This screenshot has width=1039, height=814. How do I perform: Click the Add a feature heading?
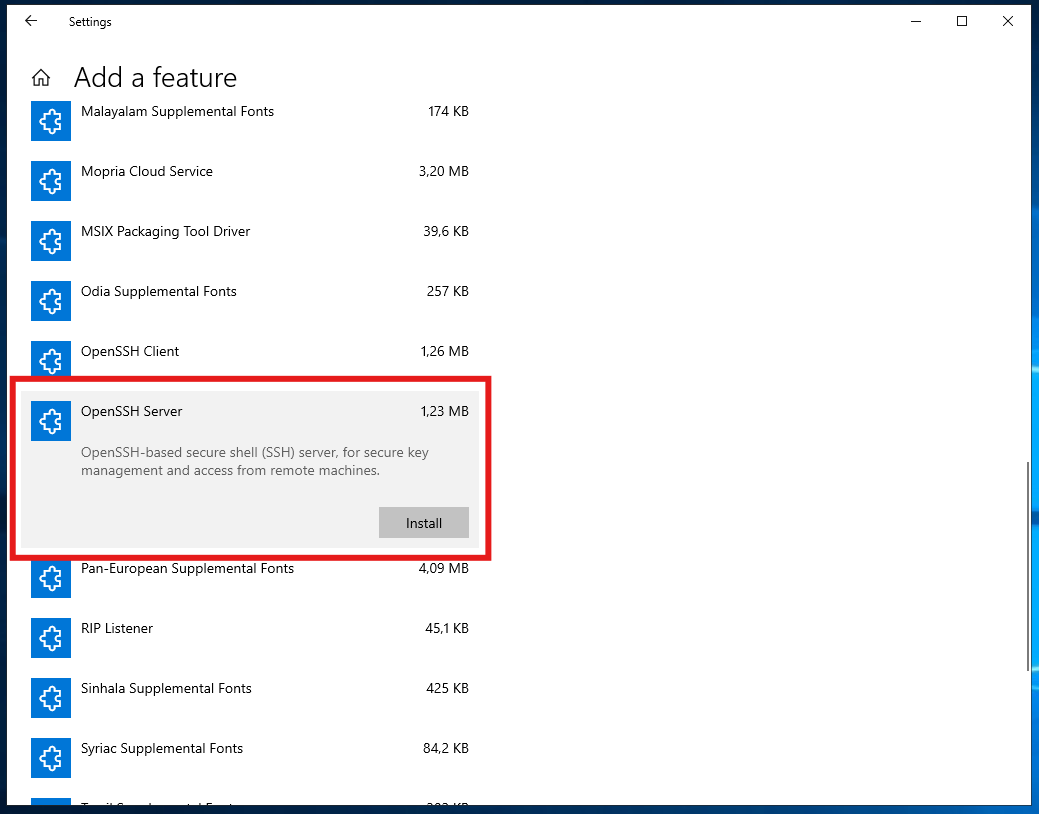point(155,77)
